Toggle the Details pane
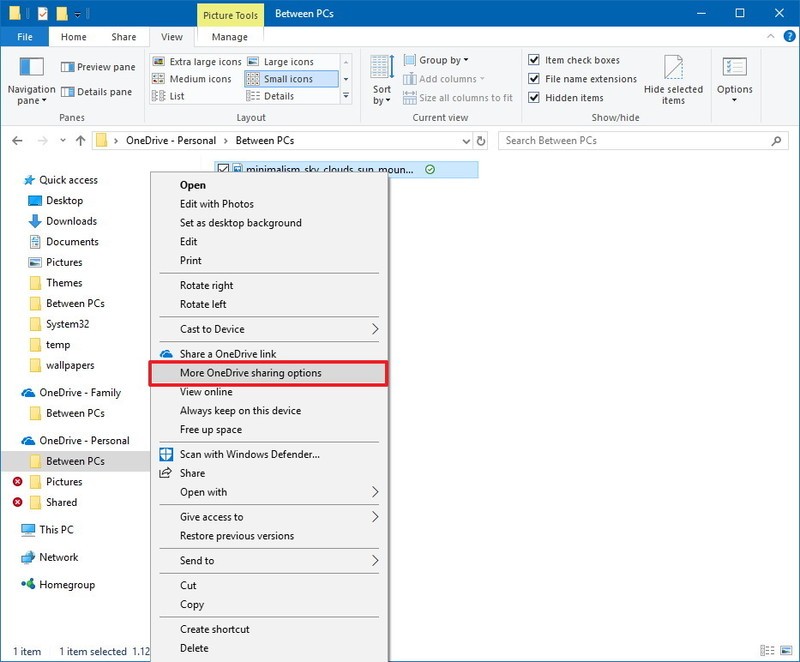The image size is (800, 662). [x=96, y=92]
